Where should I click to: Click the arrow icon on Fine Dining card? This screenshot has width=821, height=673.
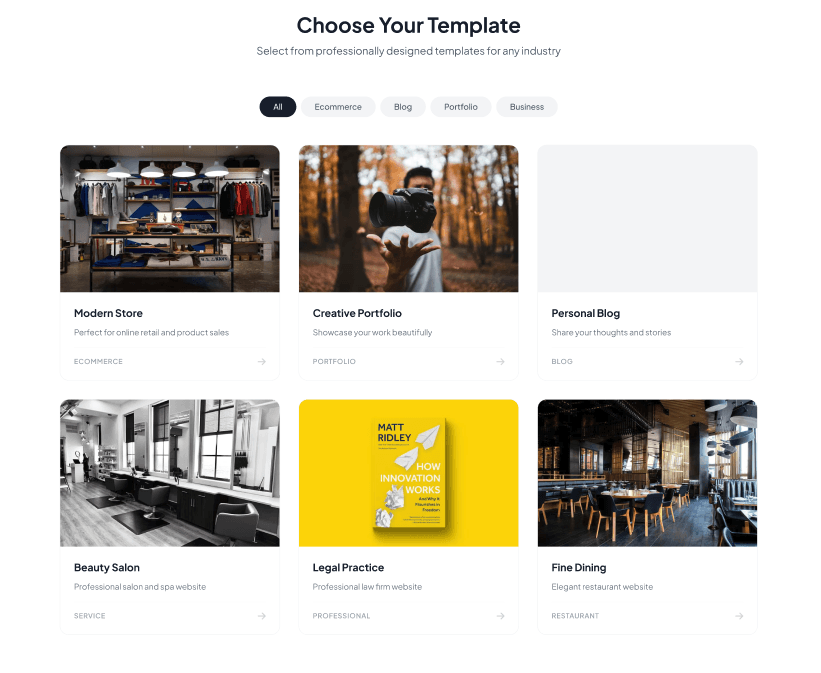(x=739, y=616)
